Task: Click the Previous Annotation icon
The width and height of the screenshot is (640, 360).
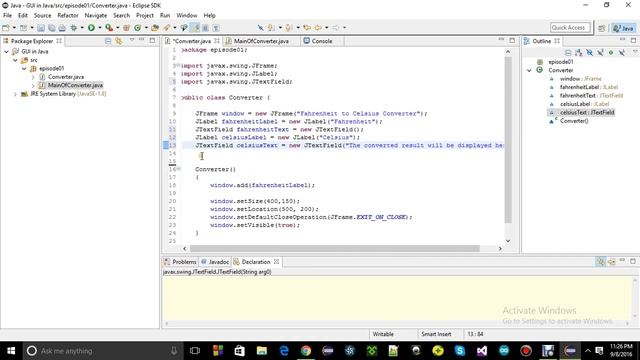Action: point(289,28)
